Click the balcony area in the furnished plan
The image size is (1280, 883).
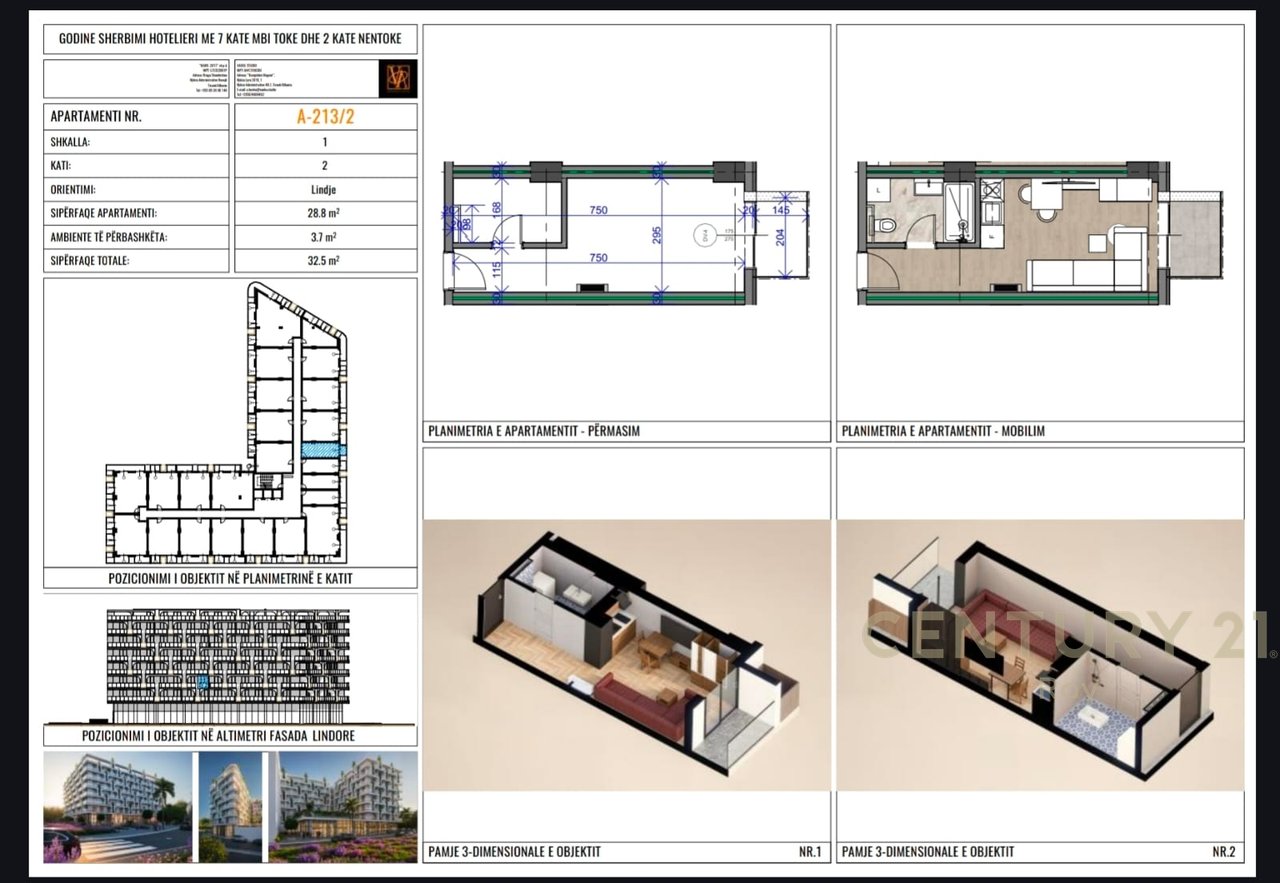tap(1195, 234)
